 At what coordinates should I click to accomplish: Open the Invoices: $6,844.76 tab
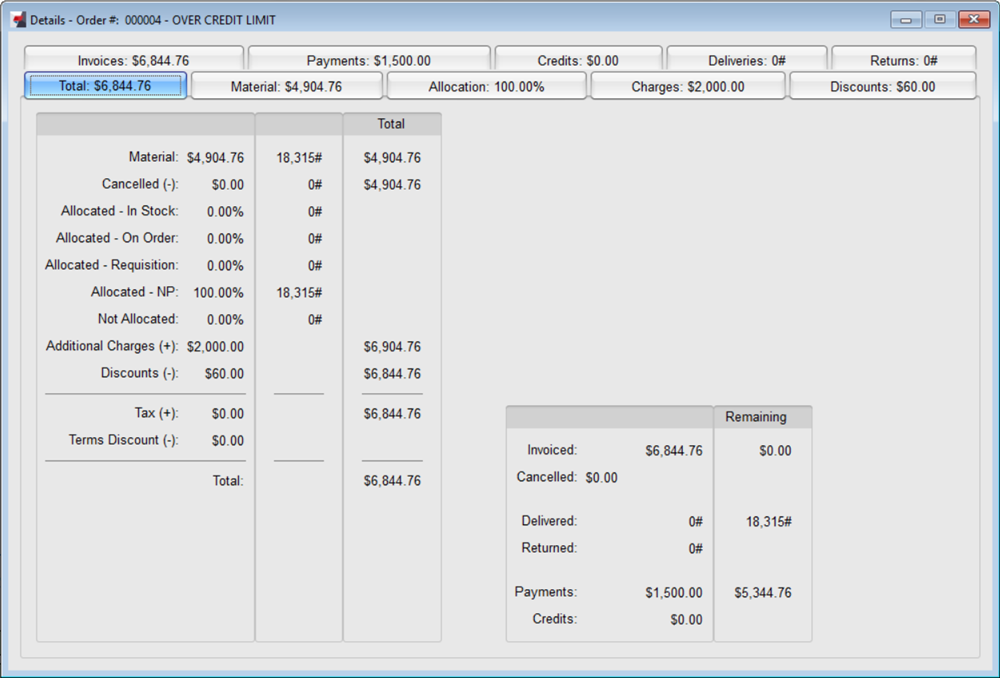(x=133, y=60)
